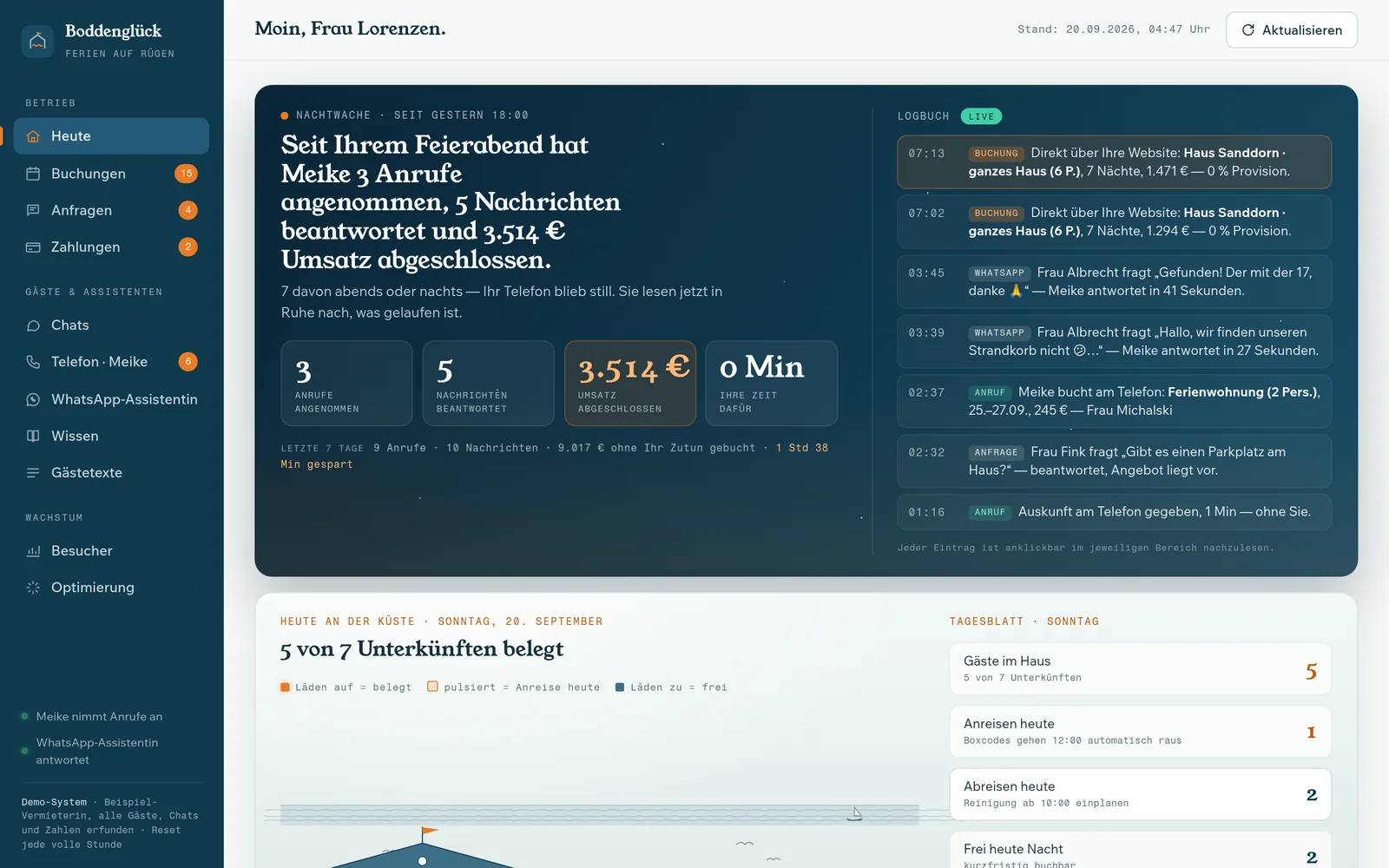Click the text lines icon beside Gästetexte

click(x=33, y=473)
